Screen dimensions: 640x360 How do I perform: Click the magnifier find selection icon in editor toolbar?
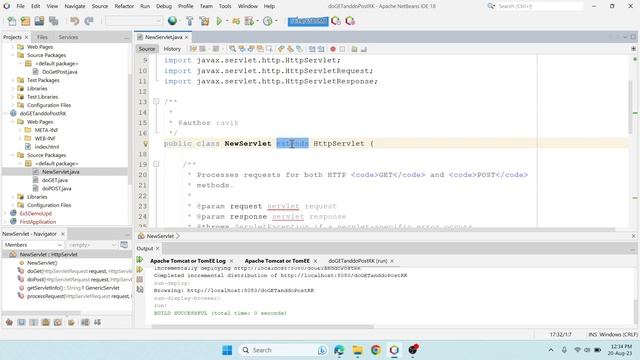[x=232, y=49]
